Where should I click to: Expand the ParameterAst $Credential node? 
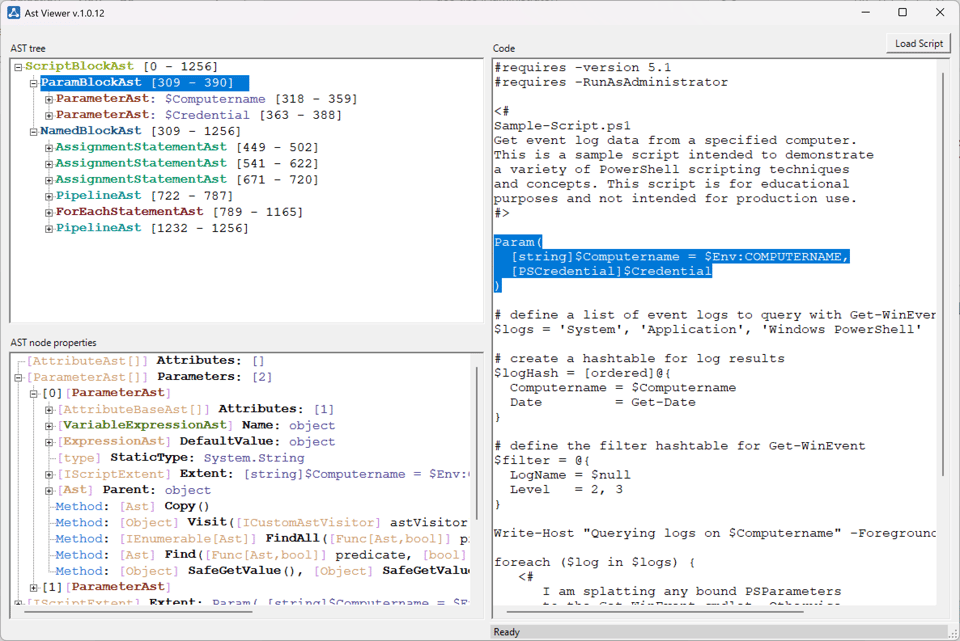(48, 114)
